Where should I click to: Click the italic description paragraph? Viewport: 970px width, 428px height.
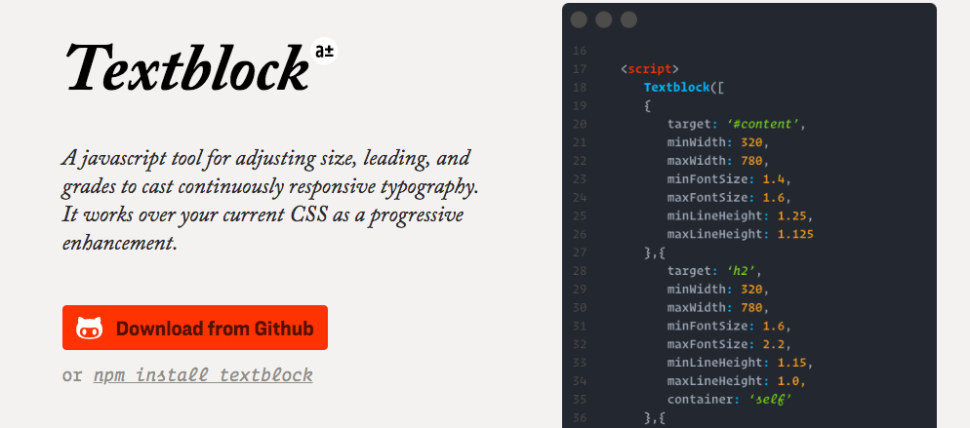coord(270,201)
